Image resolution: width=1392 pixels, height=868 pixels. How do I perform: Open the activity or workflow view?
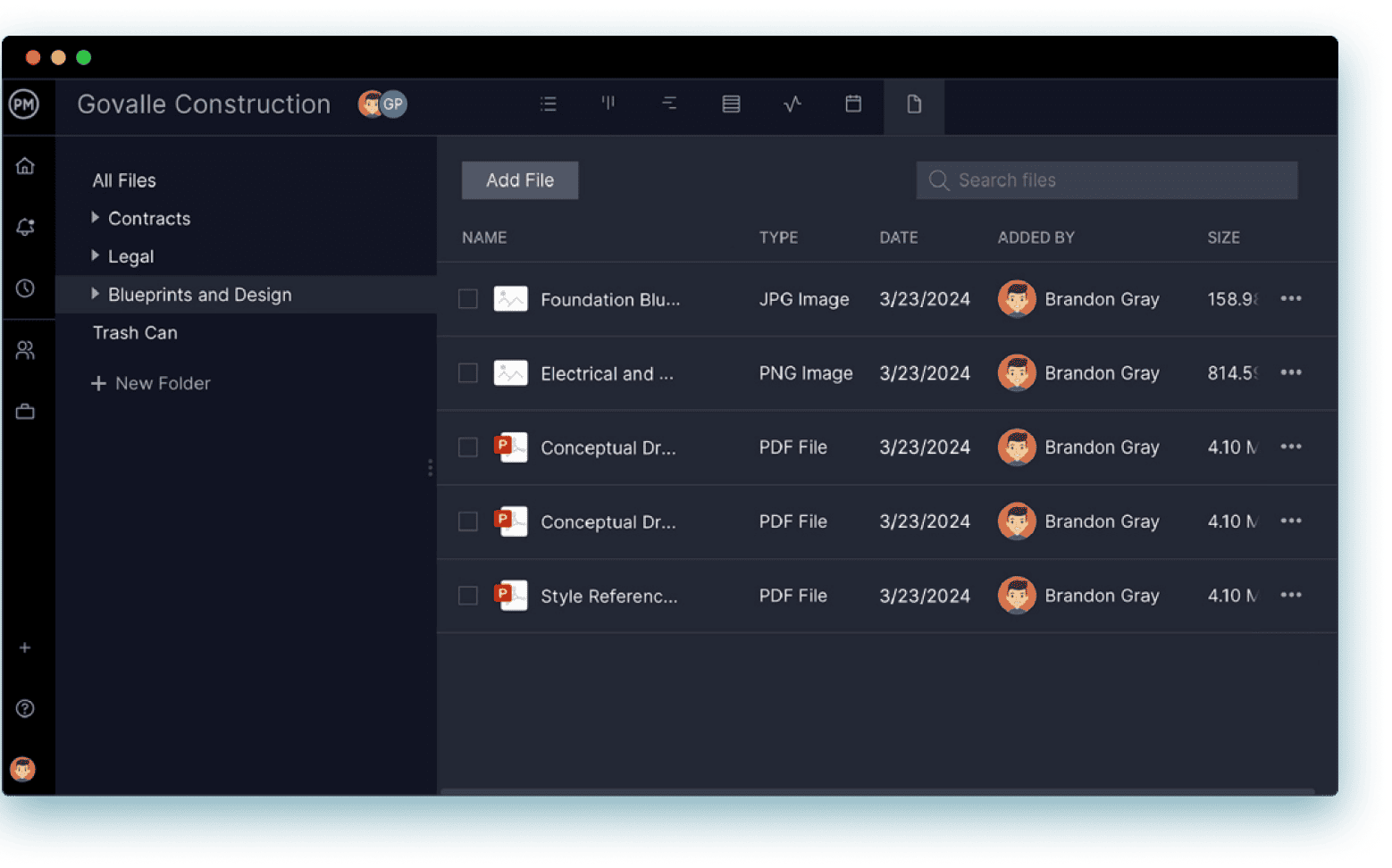click(792, 104)
